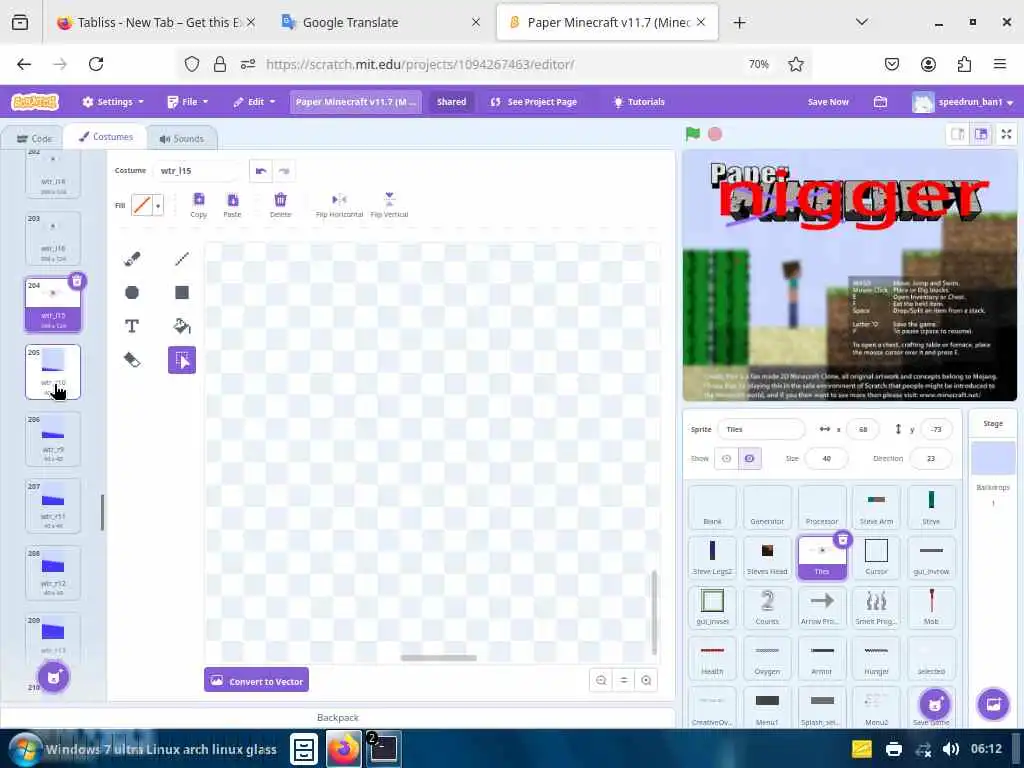This screenshot has height=768, width=1024.
Task: Click See Project Page button
Action: pyautogui.click(x=534, y=102)
